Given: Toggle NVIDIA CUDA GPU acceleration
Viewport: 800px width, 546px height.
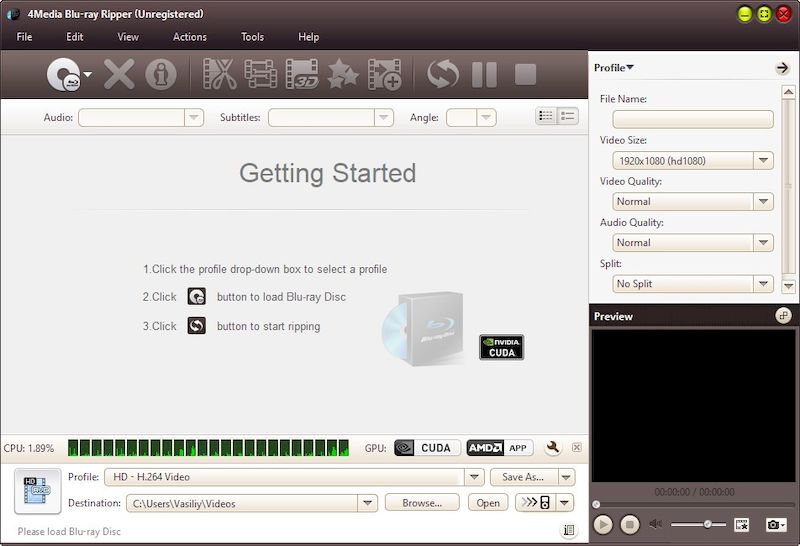Looking at the screenshot, I should click(x=427, y=448).
